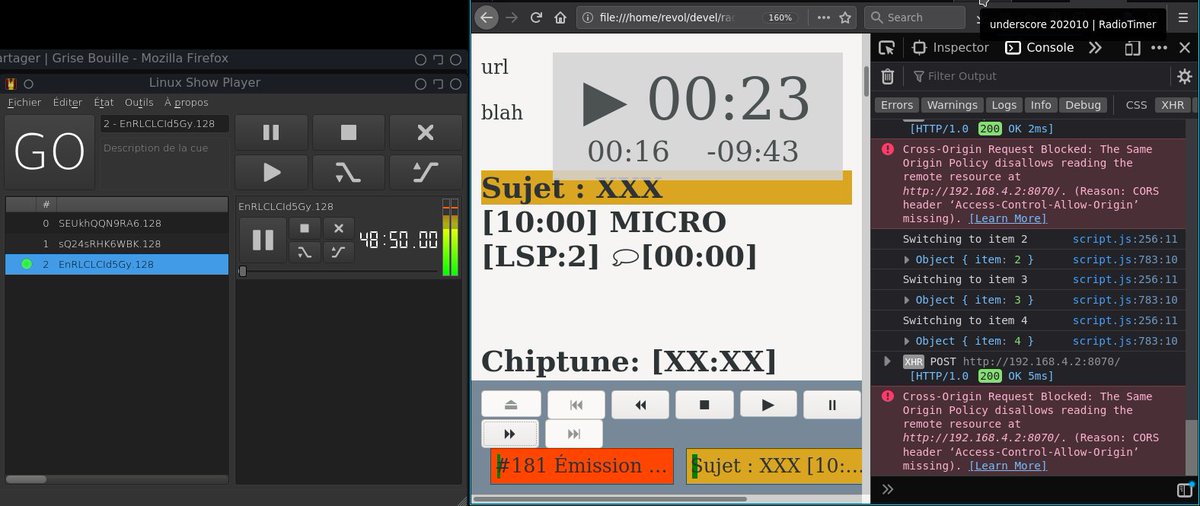Open the À propos menu
Image resolution: width=1200 pixels, height=506 pixels.
click(x=186, y=102)
